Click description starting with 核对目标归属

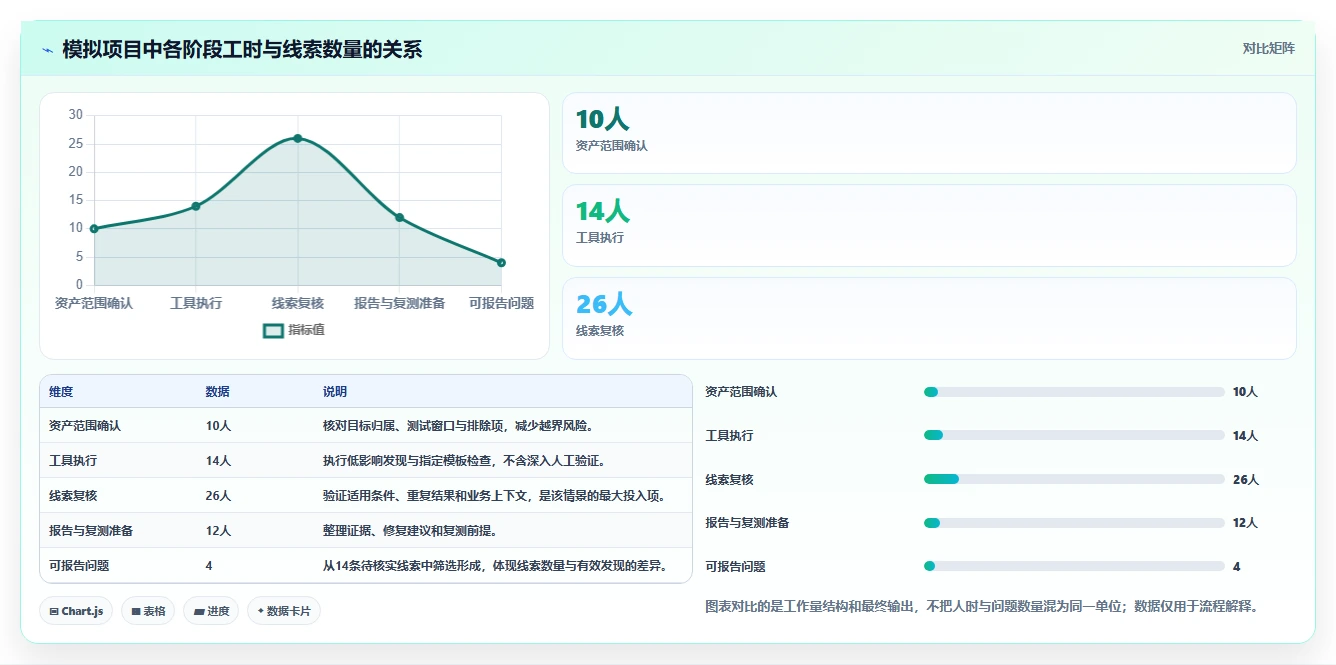click(458, 426)
